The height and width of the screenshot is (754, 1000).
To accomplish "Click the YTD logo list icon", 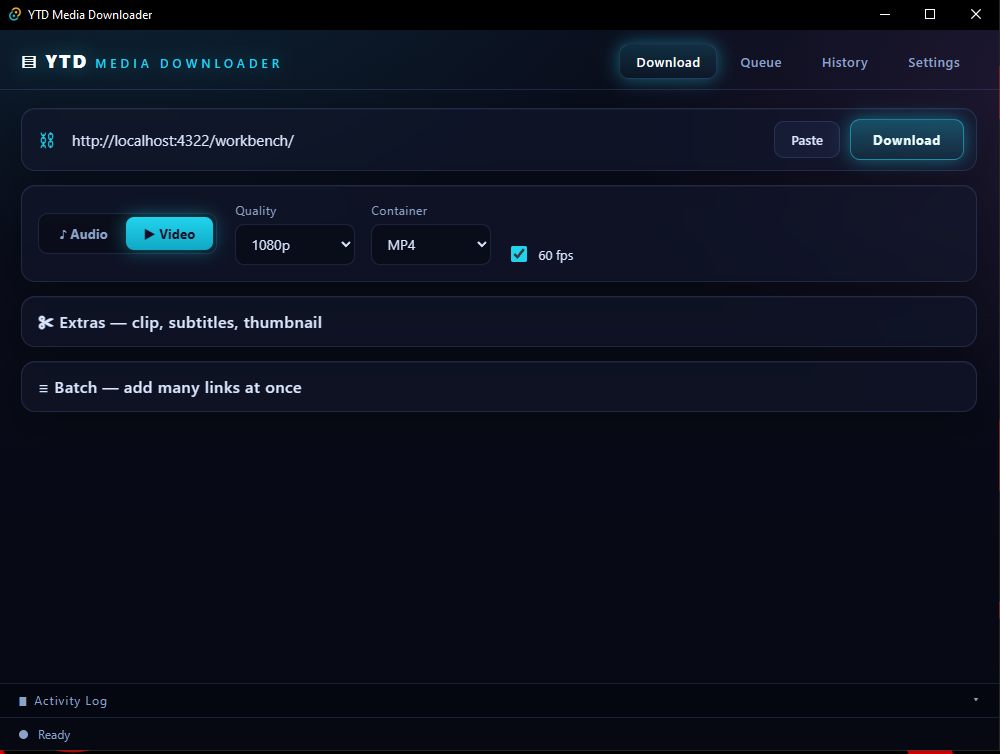I will [x=29, y=62].
